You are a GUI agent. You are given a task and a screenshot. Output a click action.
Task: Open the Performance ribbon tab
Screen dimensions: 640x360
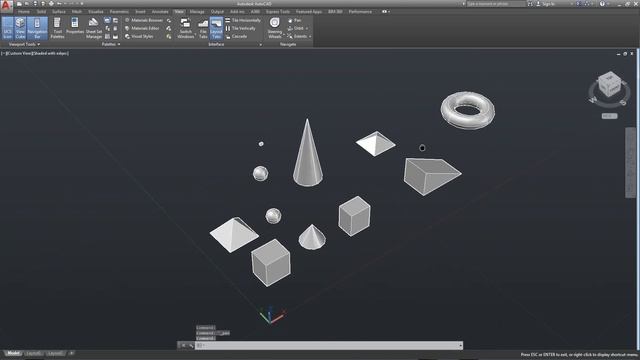360,11
